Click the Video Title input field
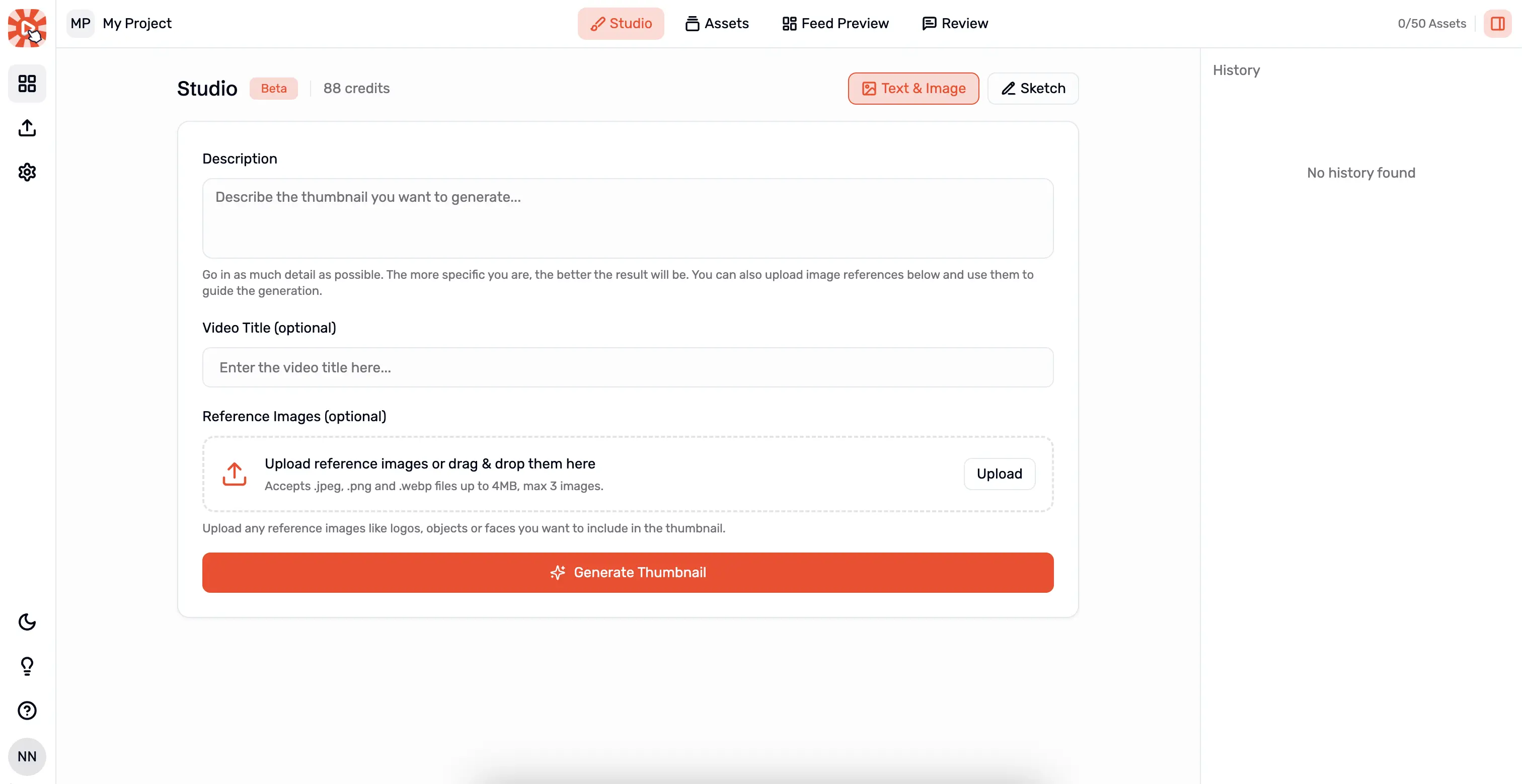This screenshot has height=784, width=1522. [x=628, y=367]
